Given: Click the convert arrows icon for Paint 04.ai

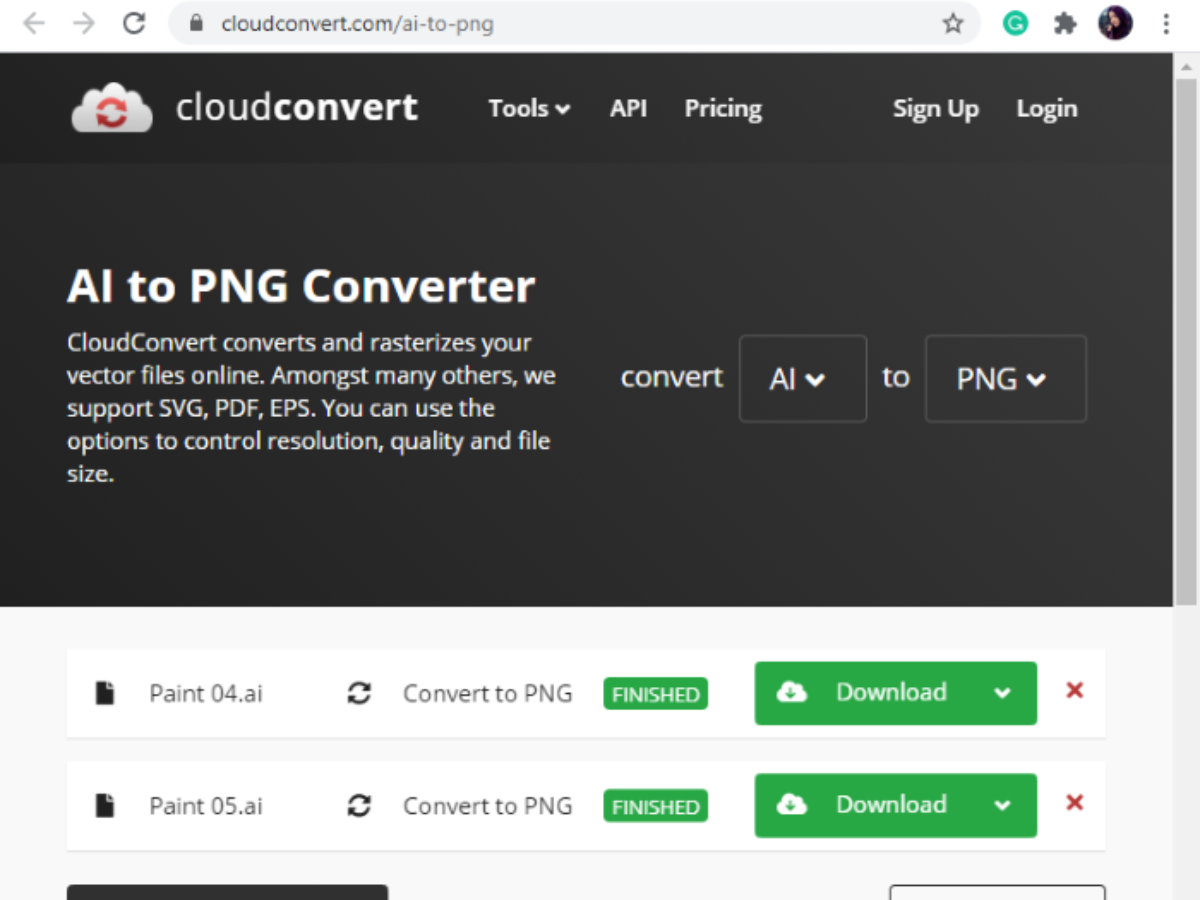Looking at the screenshot, I should point(359,693).
